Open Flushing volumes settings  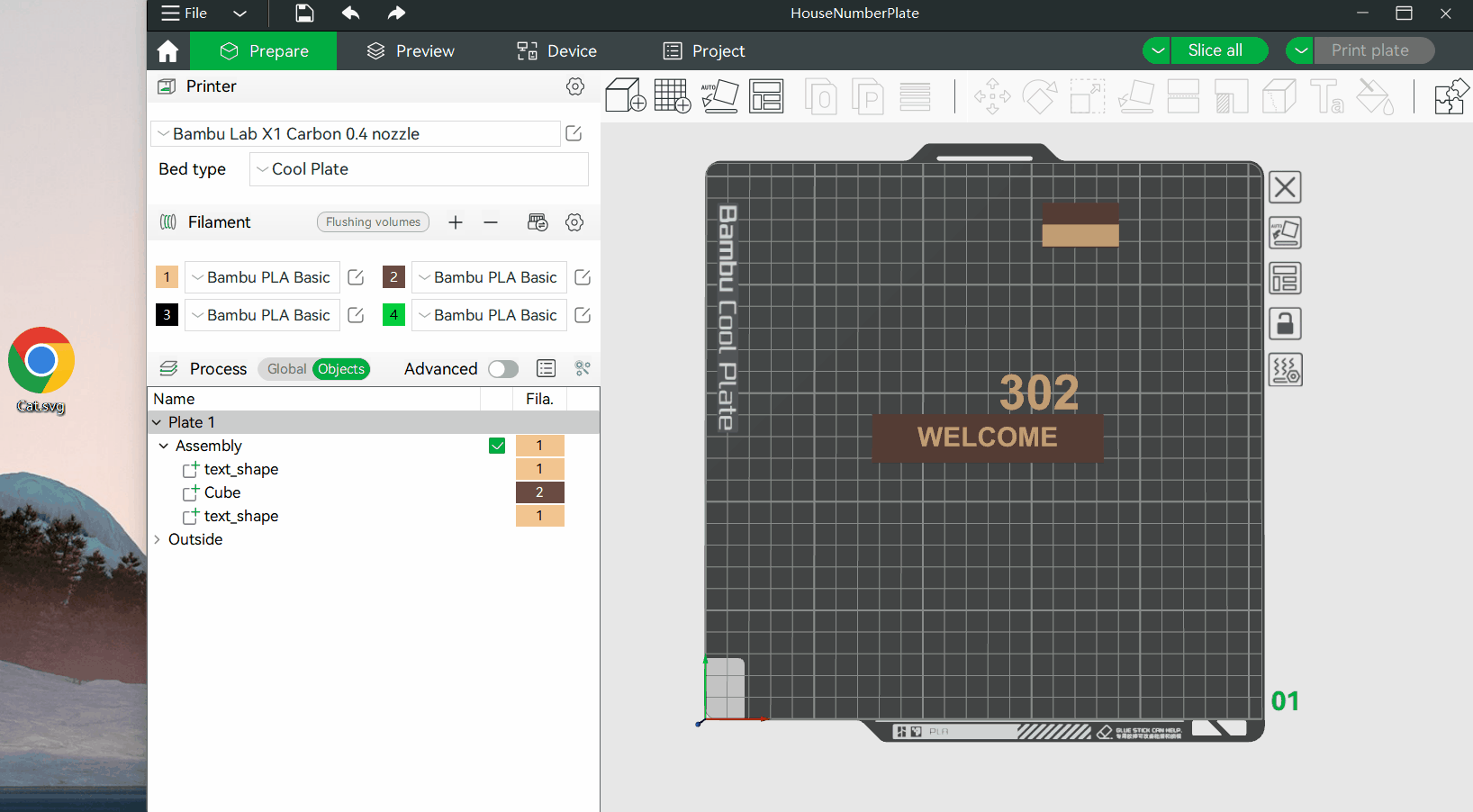(x=373, y=222)
